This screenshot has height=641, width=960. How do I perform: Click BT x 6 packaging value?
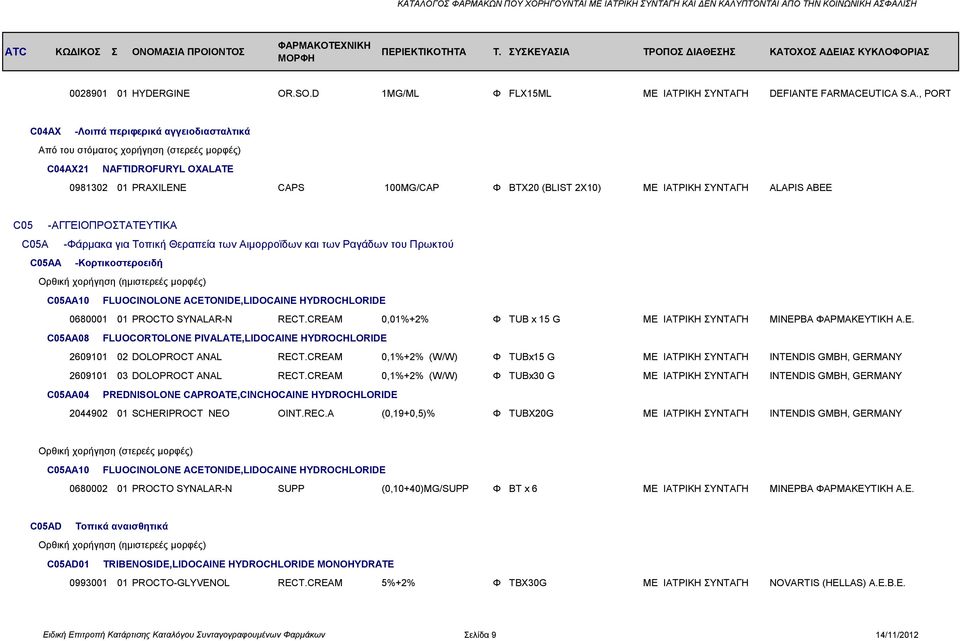[x=523, y=489]
